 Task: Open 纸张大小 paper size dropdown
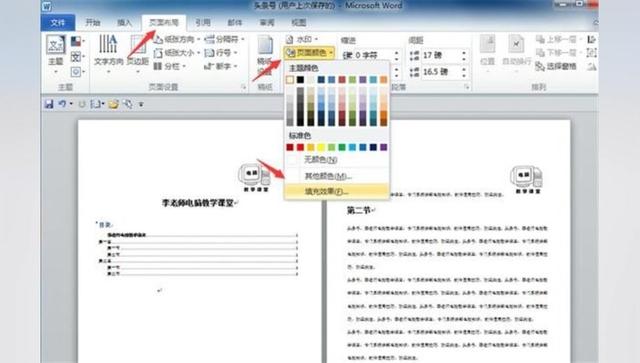click(x=177, y=53)
